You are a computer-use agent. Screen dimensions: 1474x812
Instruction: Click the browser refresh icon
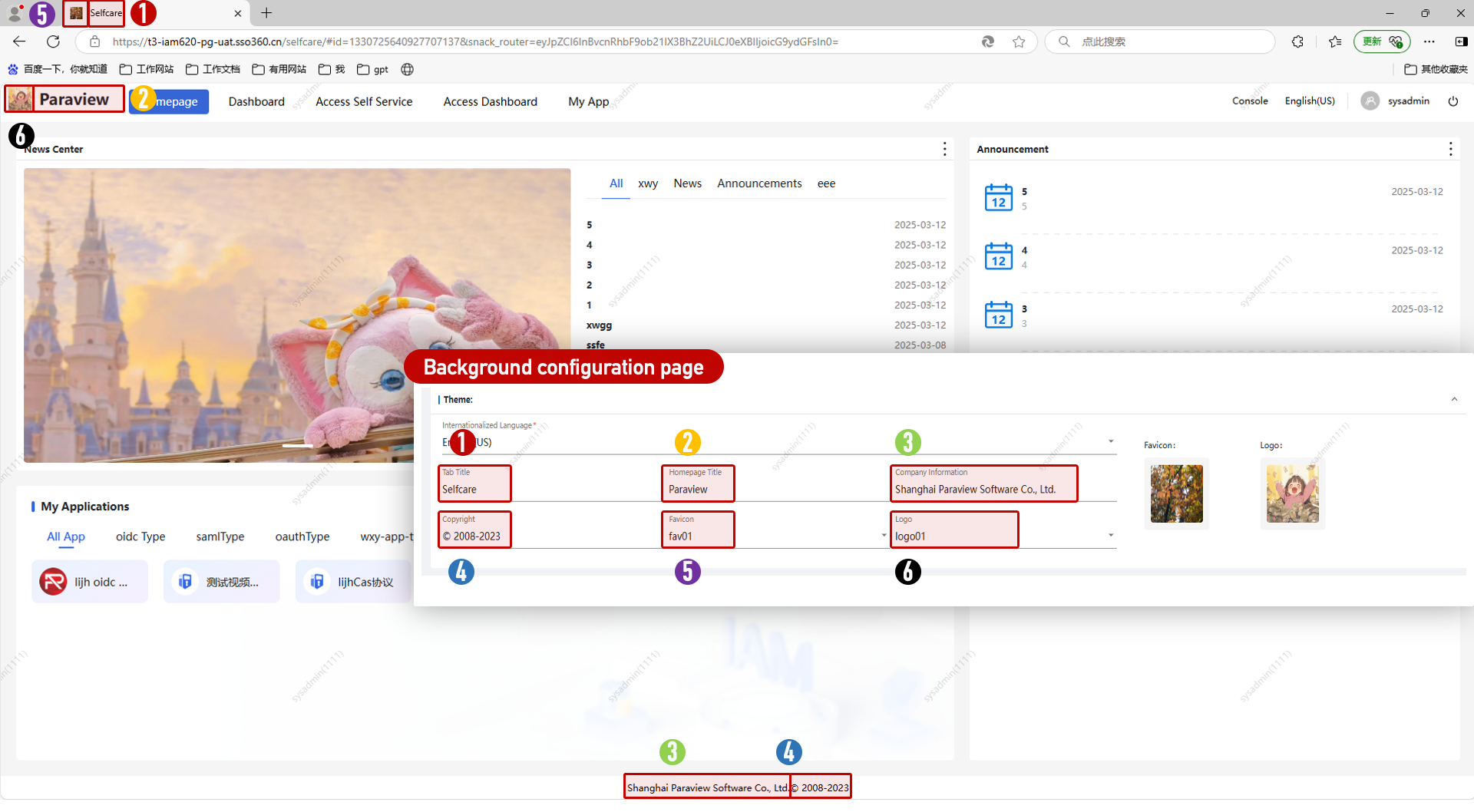click(53, 41)
